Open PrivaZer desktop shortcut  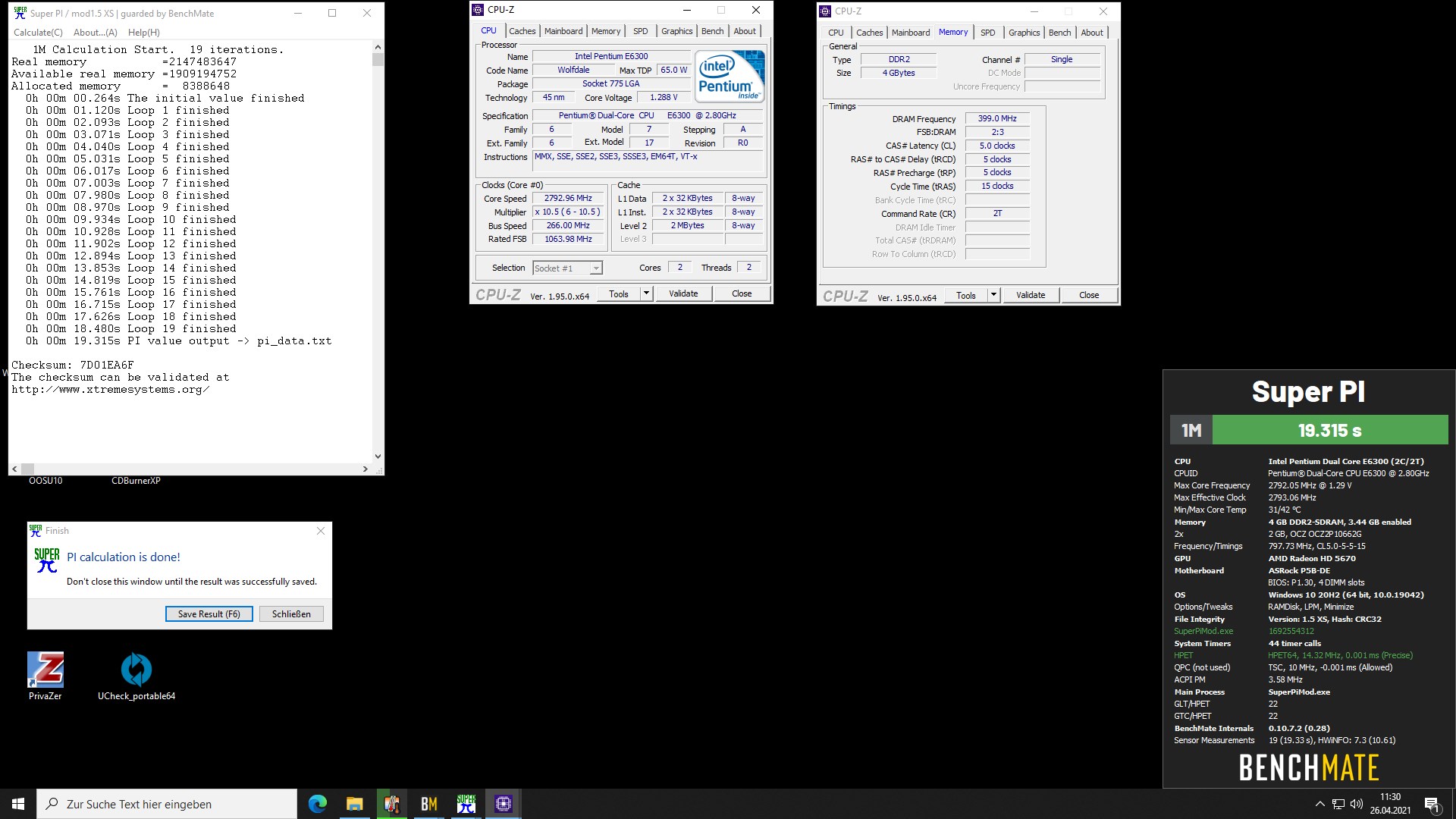(x=45, y=675)
